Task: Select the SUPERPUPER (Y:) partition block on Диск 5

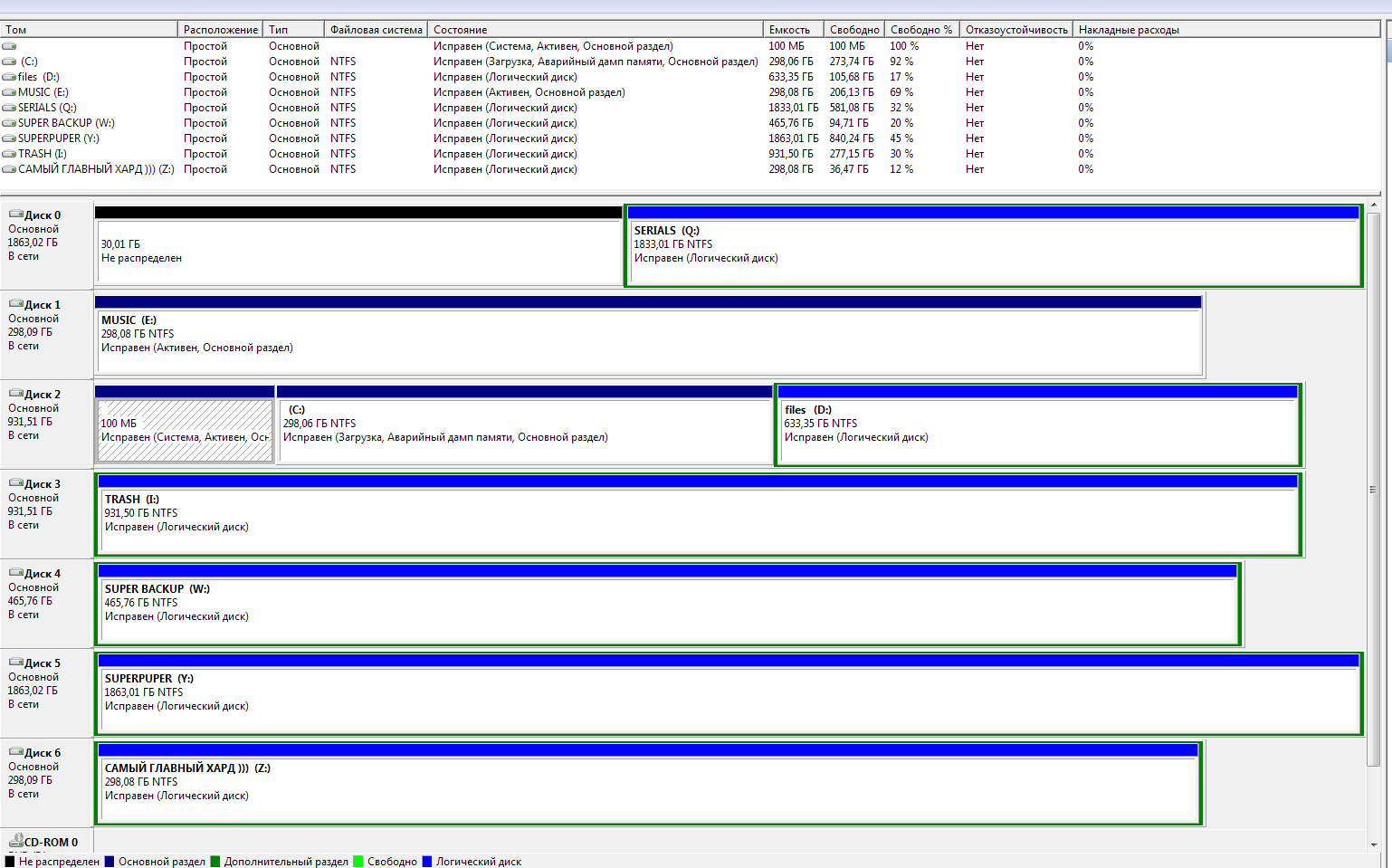Action: 729,693
